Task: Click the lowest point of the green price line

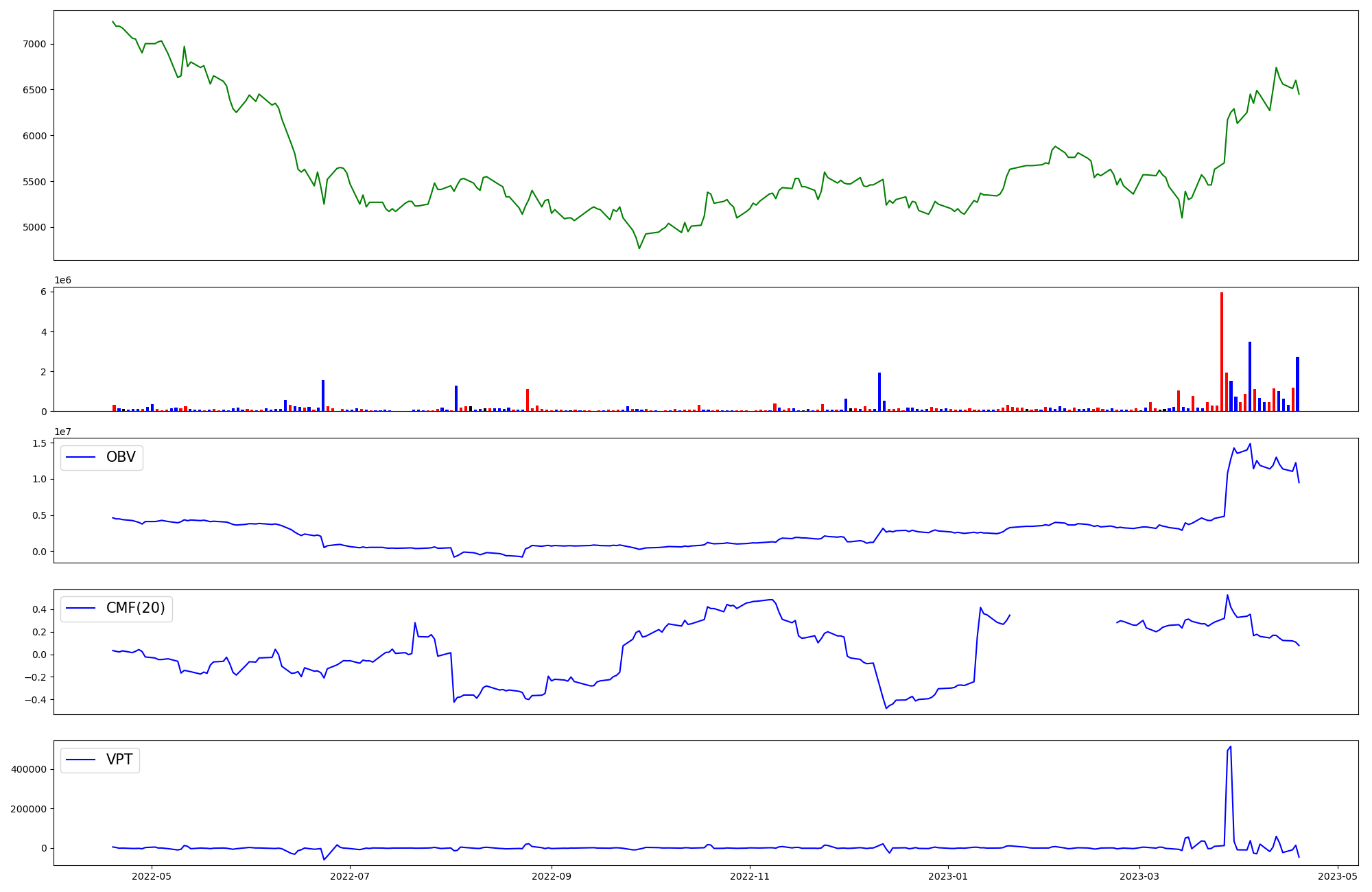Action: point(639,248)
